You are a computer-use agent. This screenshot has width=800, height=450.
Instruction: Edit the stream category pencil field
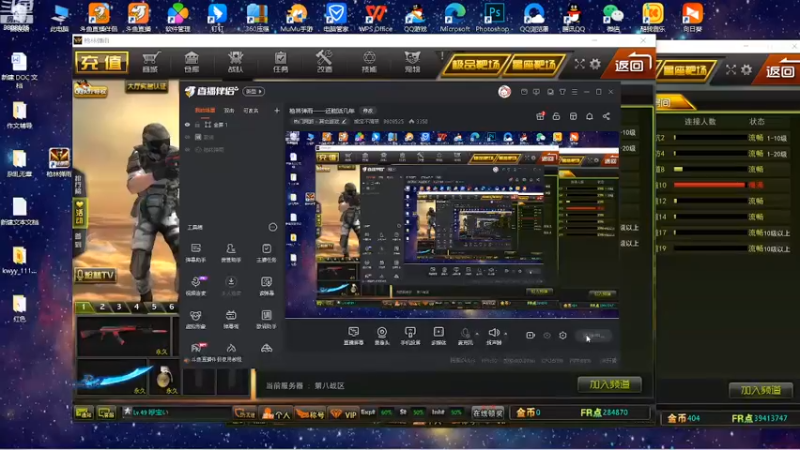pyautogui.click(x=320, y=121)
